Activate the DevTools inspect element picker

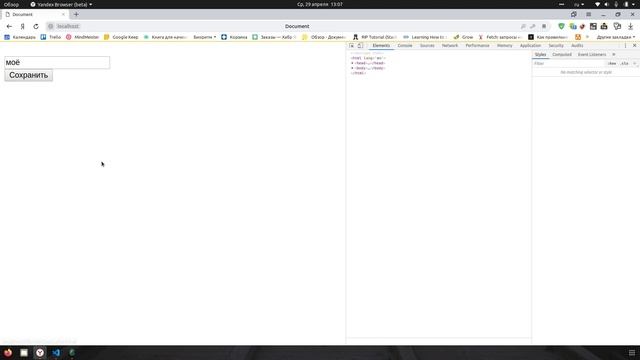[351, 46]
